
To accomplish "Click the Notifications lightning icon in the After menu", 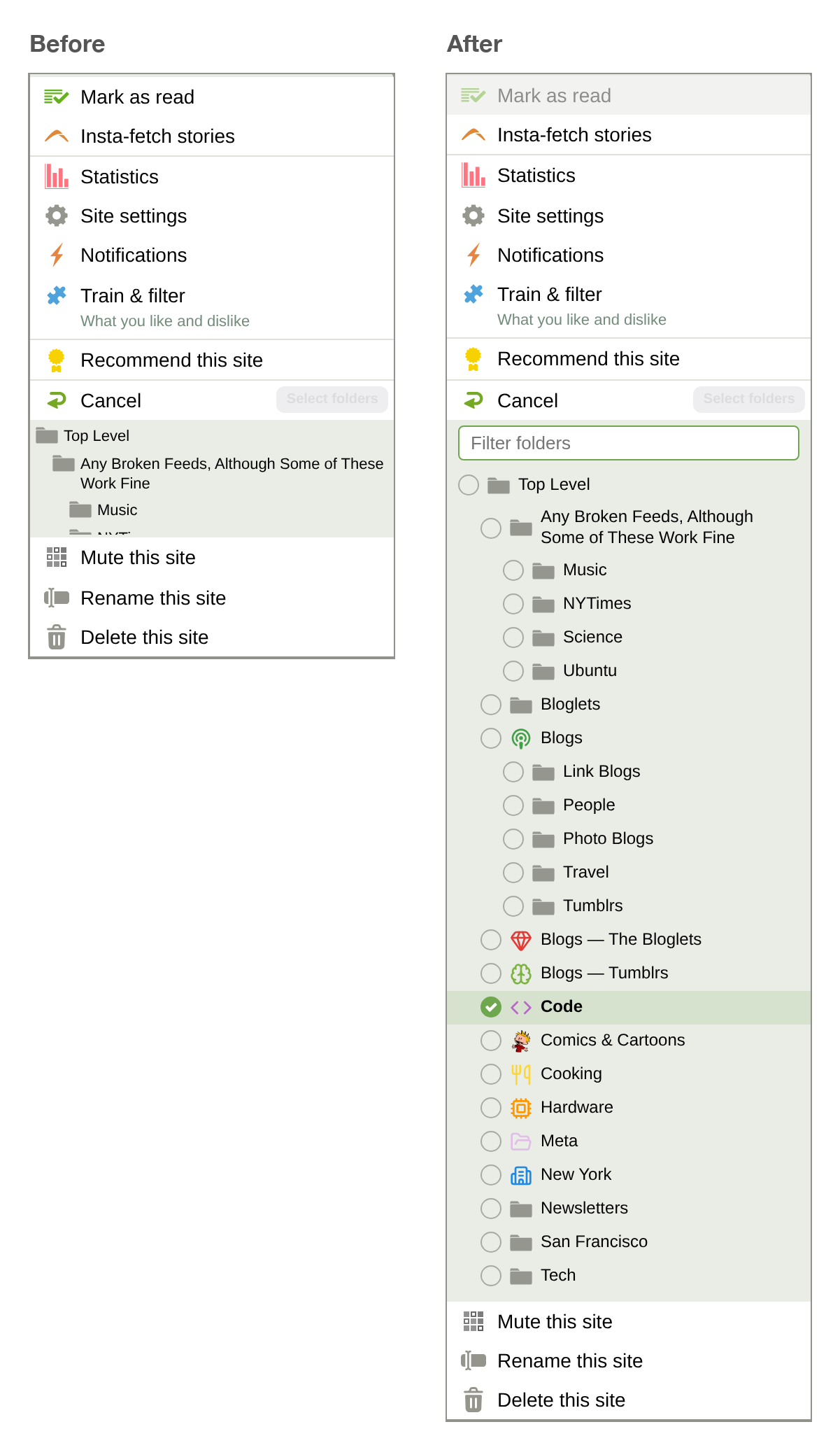I will click(x=474, y=255).
